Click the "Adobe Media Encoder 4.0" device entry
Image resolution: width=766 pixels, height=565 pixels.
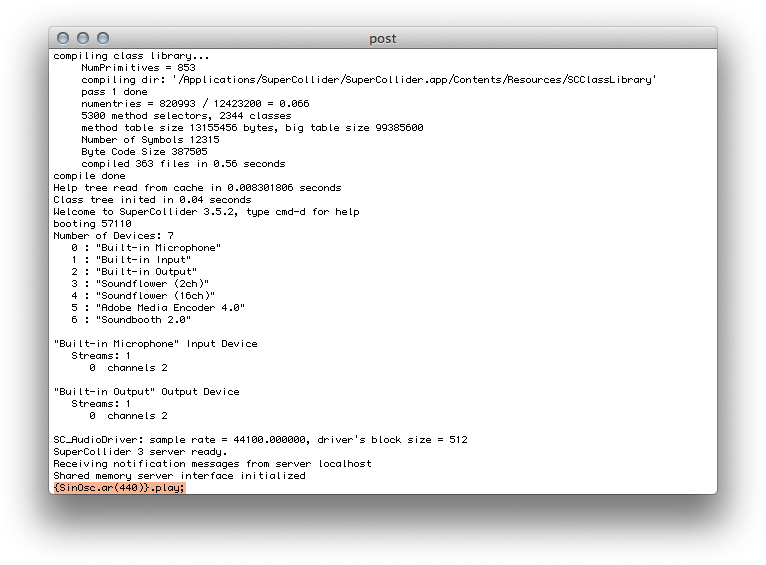tap(170, 308)
